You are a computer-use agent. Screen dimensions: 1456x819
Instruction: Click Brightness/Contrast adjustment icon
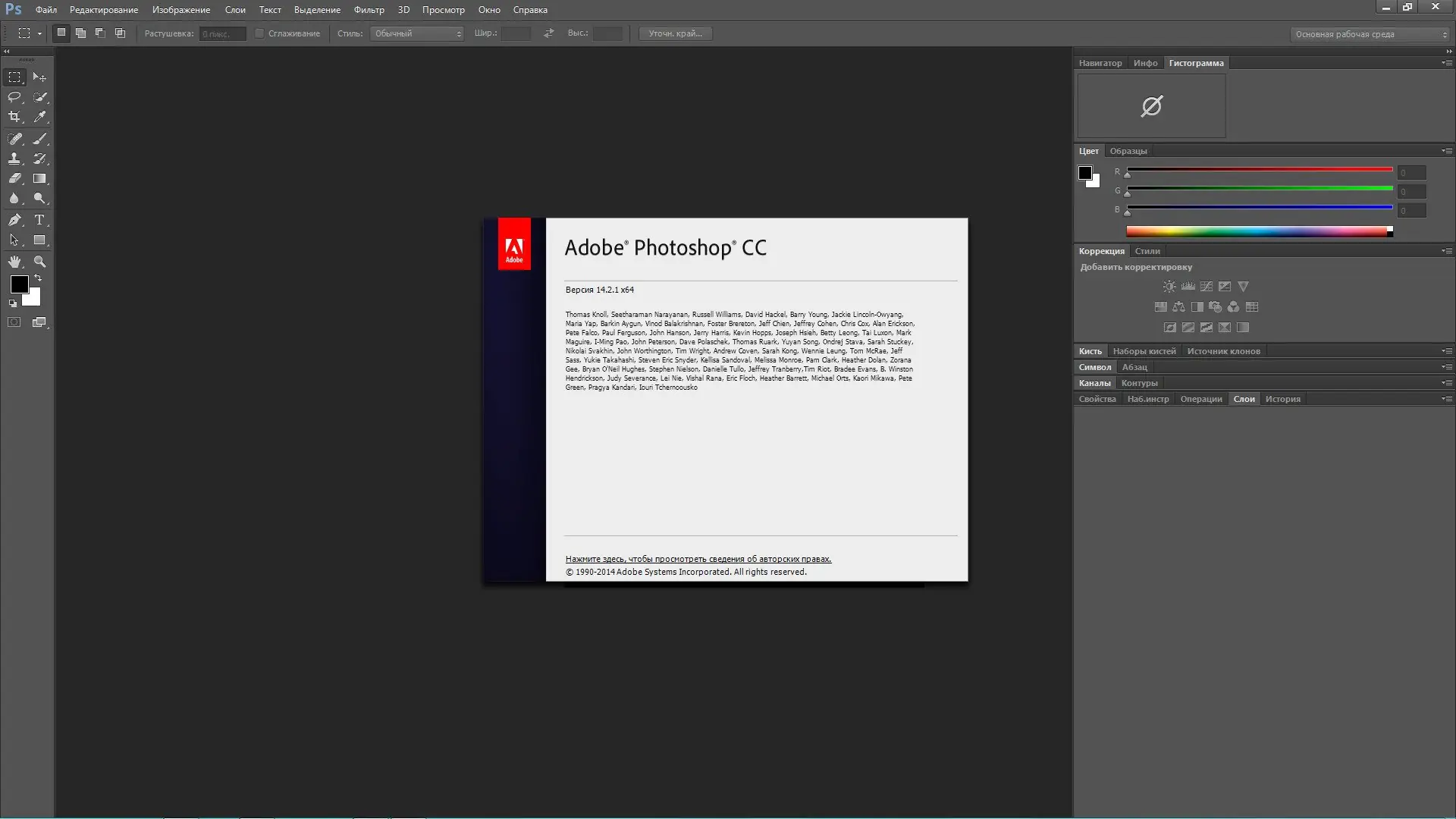pos(1169,287)
